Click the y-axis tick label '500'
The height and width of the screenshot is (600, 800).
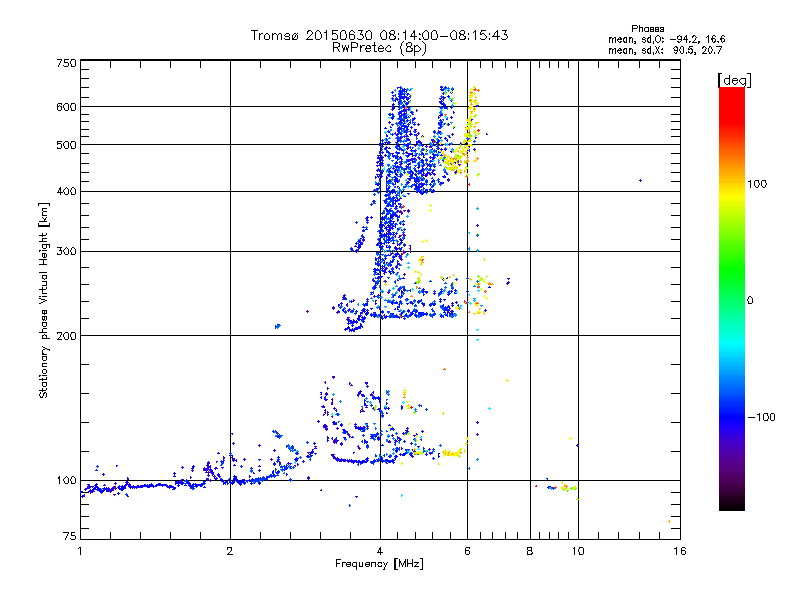[x=66, y=145]
